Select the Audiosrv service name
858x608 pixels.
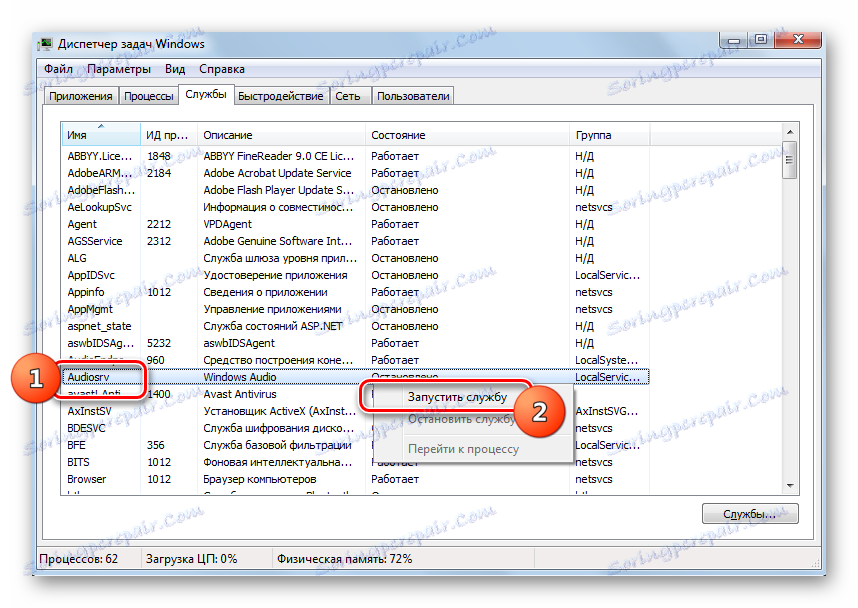88,377
